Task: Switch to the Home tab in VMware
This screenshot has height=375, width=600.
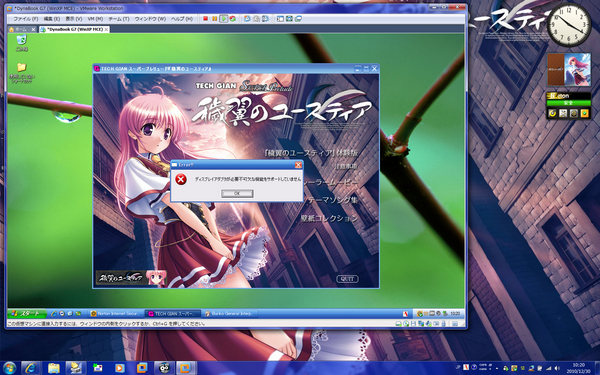Action: (22, 29)
